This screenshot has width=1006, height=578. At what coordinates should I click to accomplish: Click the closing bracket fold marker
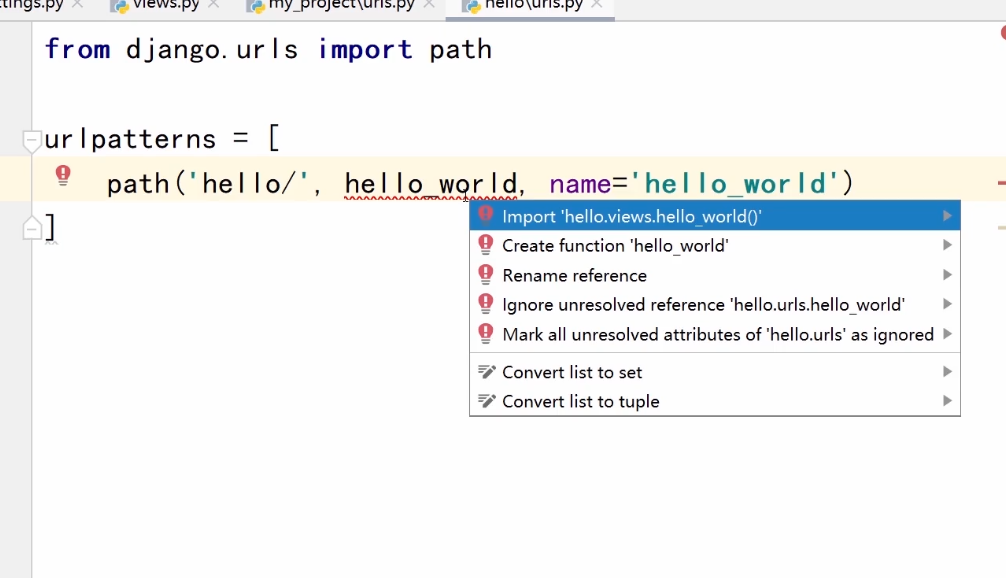pos(32,228)
